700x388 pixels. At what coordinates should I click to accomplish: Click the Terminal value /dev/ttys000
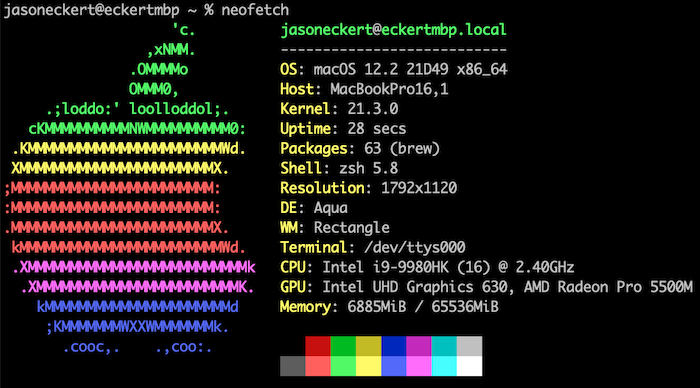415,247
